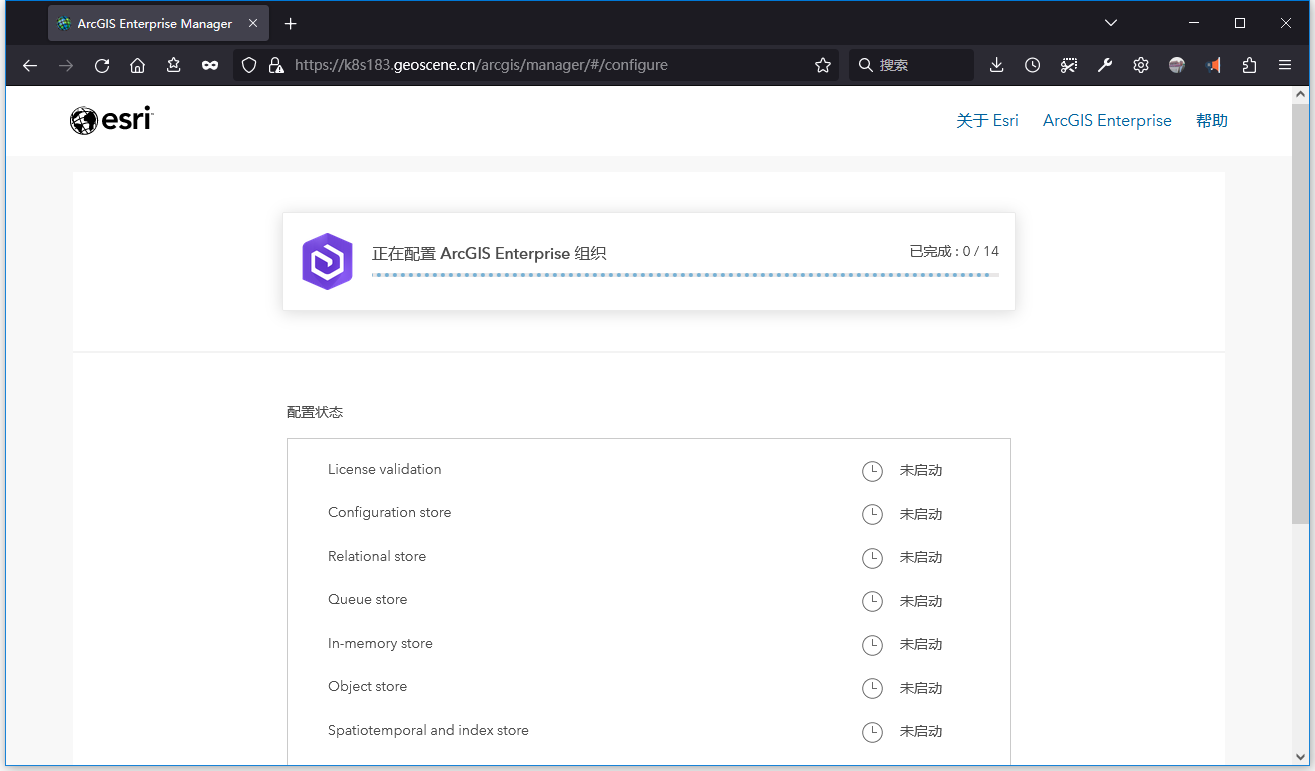
Task: Open the extensions puzzle icon
Action: pos(1249,65)
